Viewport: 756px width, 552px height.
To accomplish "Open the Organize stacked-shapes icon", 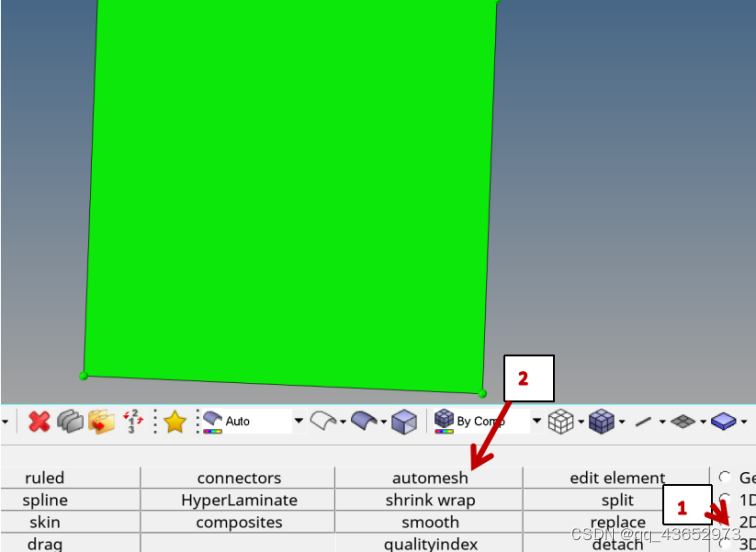I will 70,421.
